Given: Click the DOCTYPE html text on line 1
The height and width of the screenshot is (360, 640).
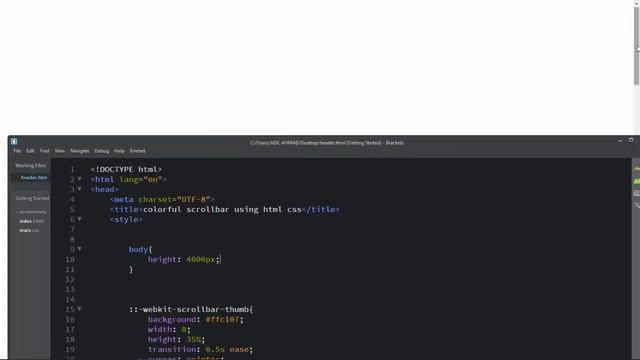Looking at the screenshot, I should click(126, 169).
